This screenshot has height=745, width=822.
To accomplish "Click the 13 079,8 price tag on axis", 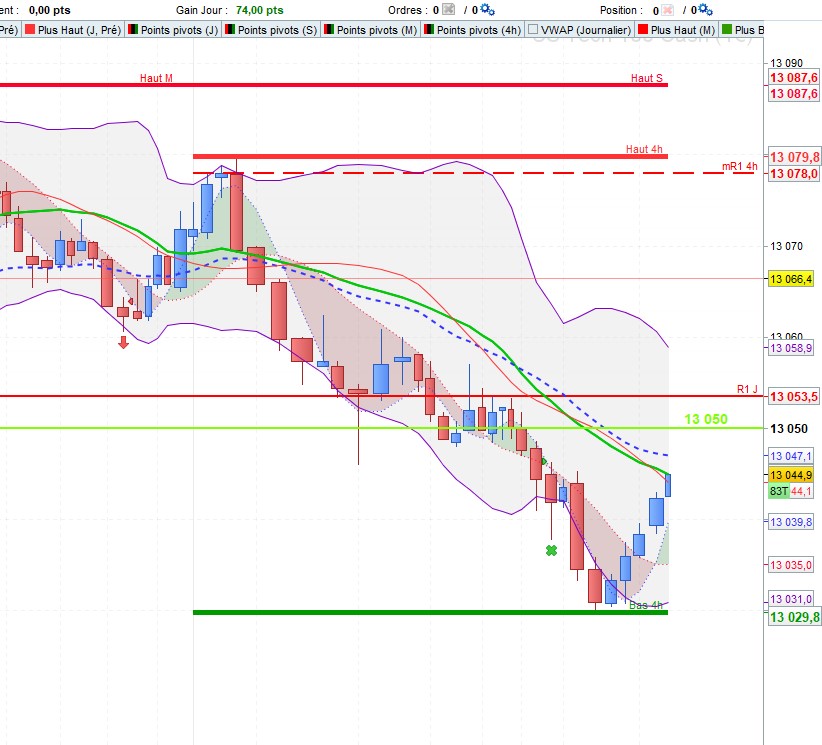I will click(794, 157).
